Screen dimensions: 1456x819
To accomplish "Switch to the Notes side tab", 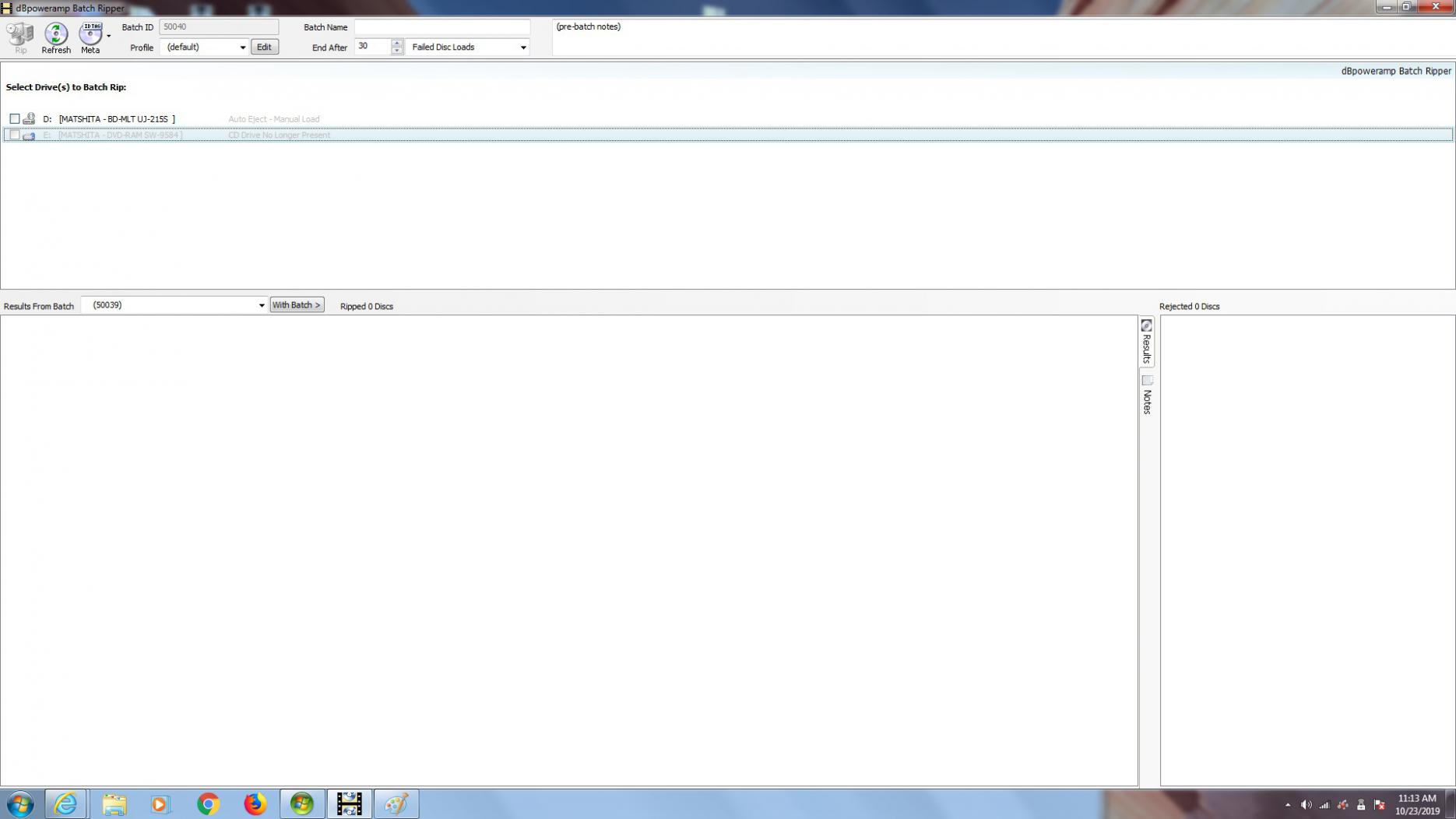I will [x=1147, y=395].
